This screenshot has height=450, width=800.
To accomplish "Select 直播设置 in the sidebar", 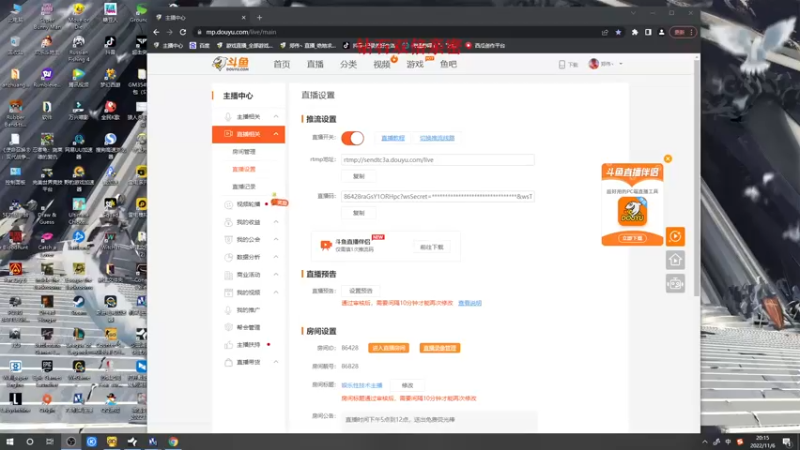I will pyautogui.click(x=244, y=169).
